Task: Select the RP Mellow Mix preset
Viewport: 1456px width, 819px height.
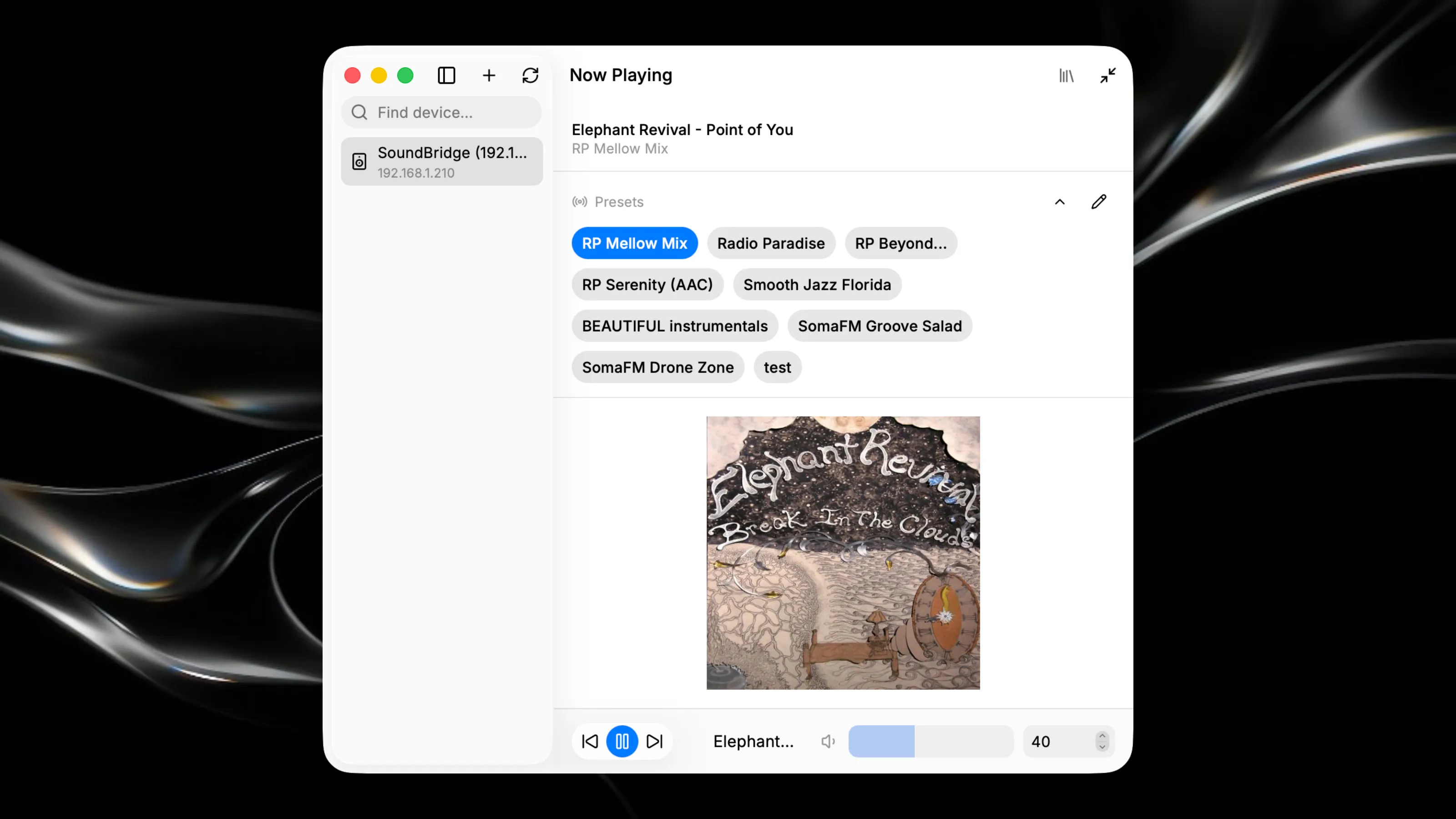Action: coord(634,243)
